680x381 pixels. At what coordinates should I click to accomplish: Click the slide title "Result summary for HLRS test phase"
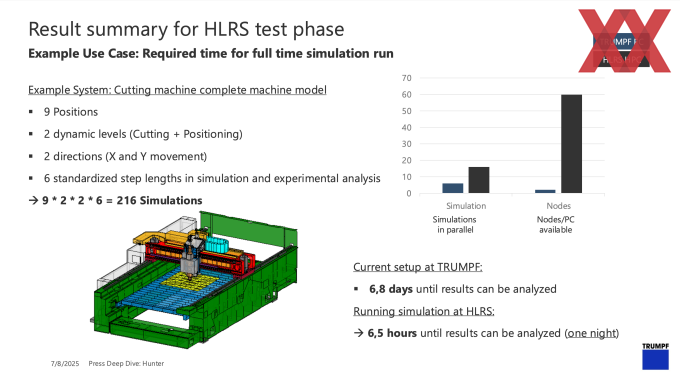pyautogui.click(x=186, y=29)
